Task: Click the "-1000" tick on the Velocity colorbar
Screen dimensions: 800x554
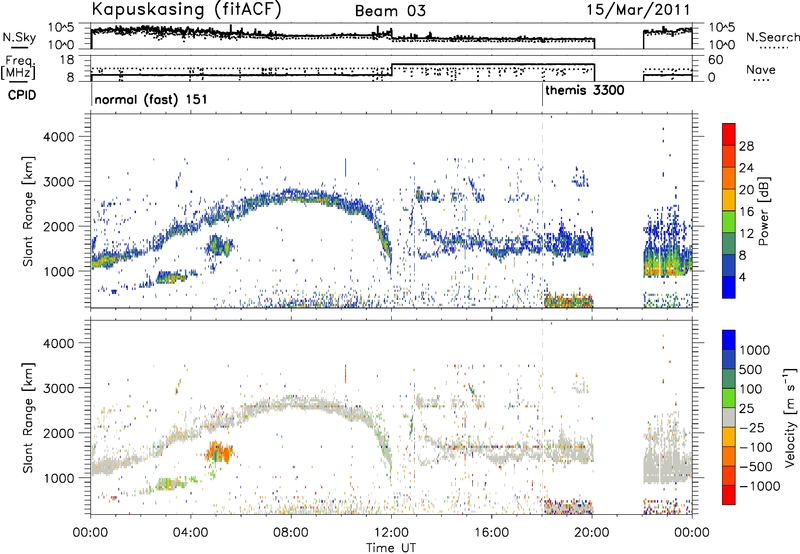Action: 759,486
